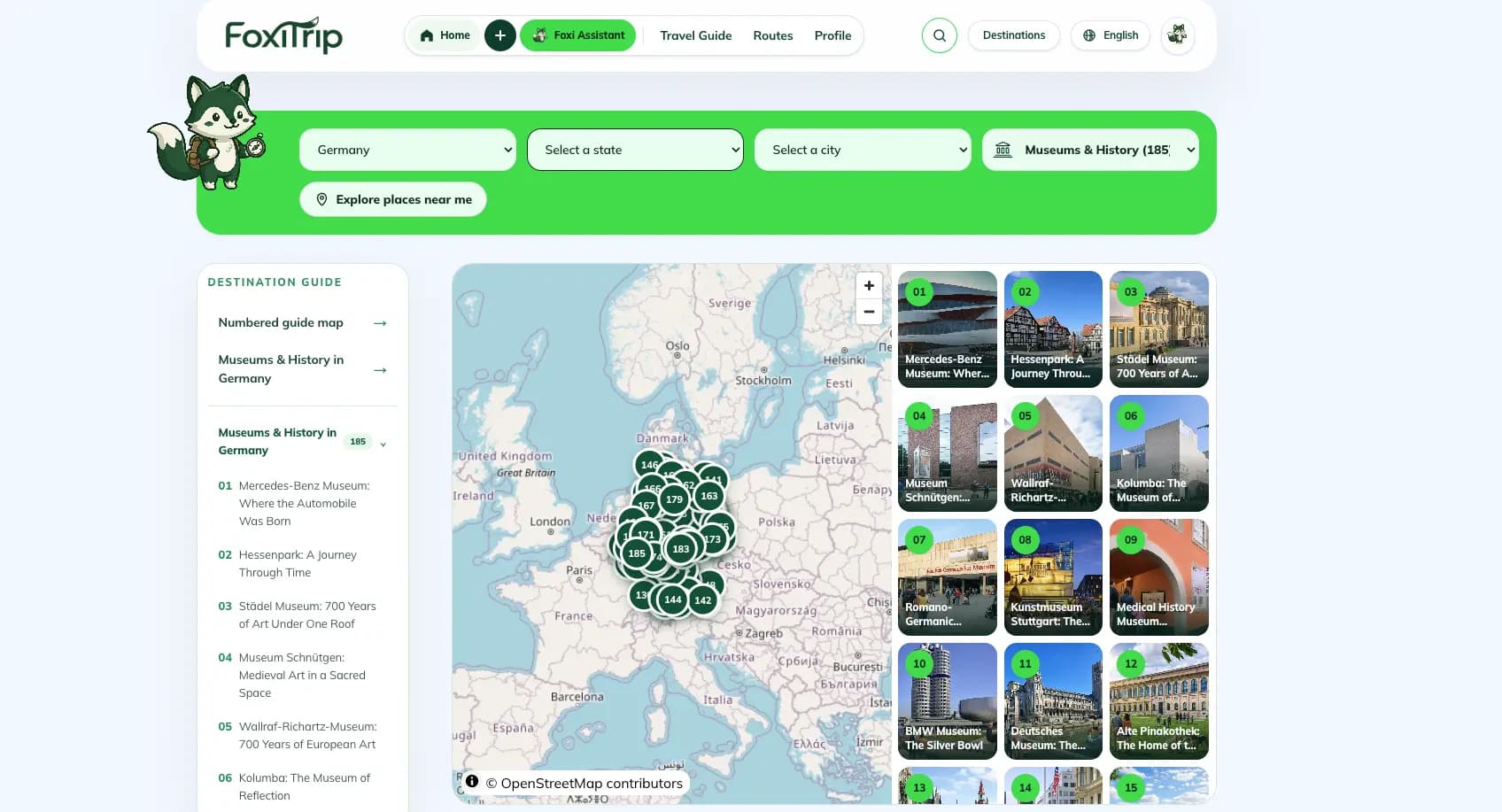This screenshot has height=812, width=1502.
Task: Open card 04 Museum Schnütgen thumbnail
Action: (948, 453)
